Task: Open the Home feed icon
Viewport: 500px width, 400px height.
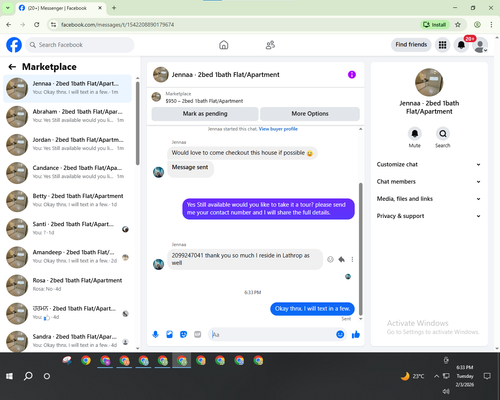Action: (x=224, y=45)
